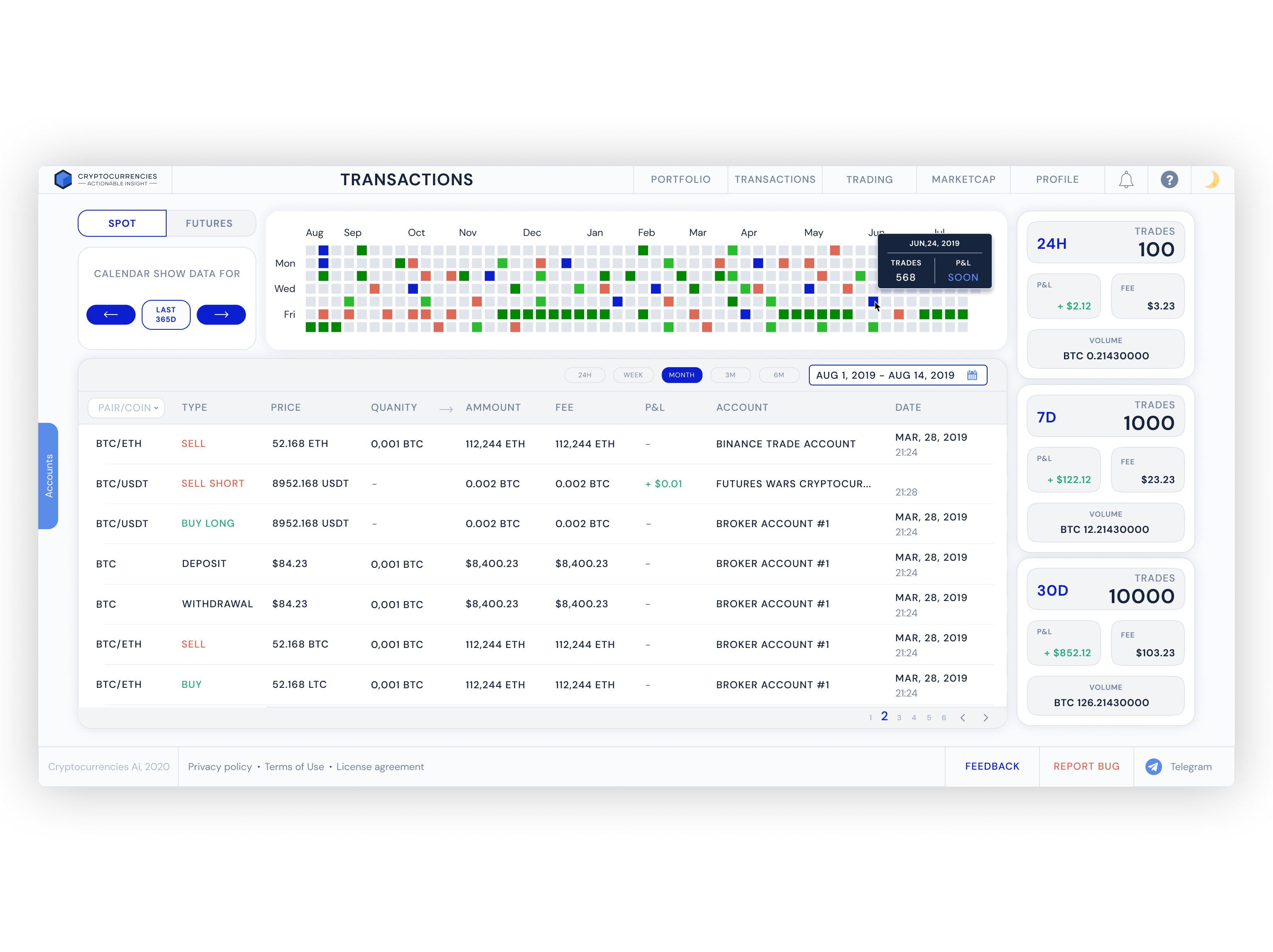Switch to the Futures toggle
1273x952 pixels.
point(209,223)
